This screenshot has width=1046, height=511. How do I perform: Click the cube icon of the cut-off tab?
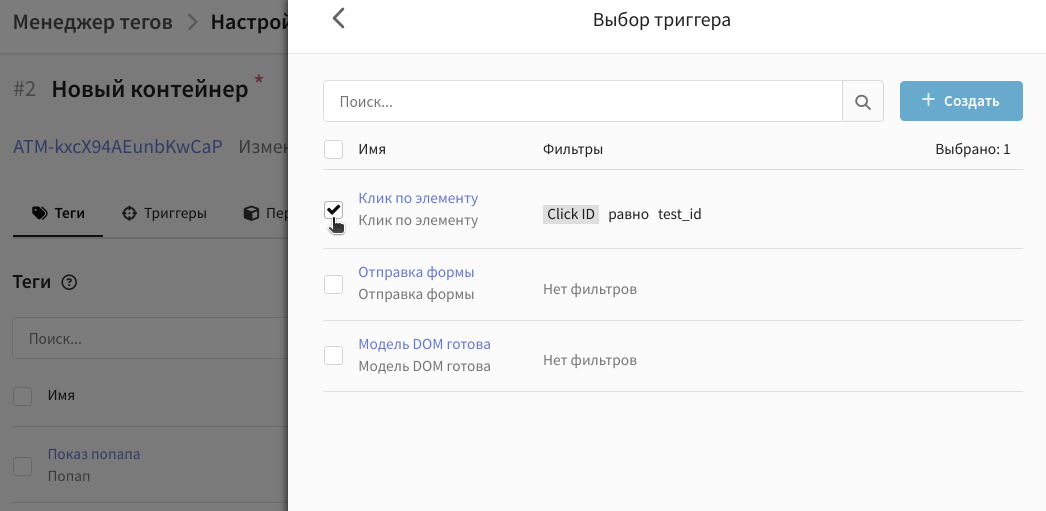coord(251,213)
